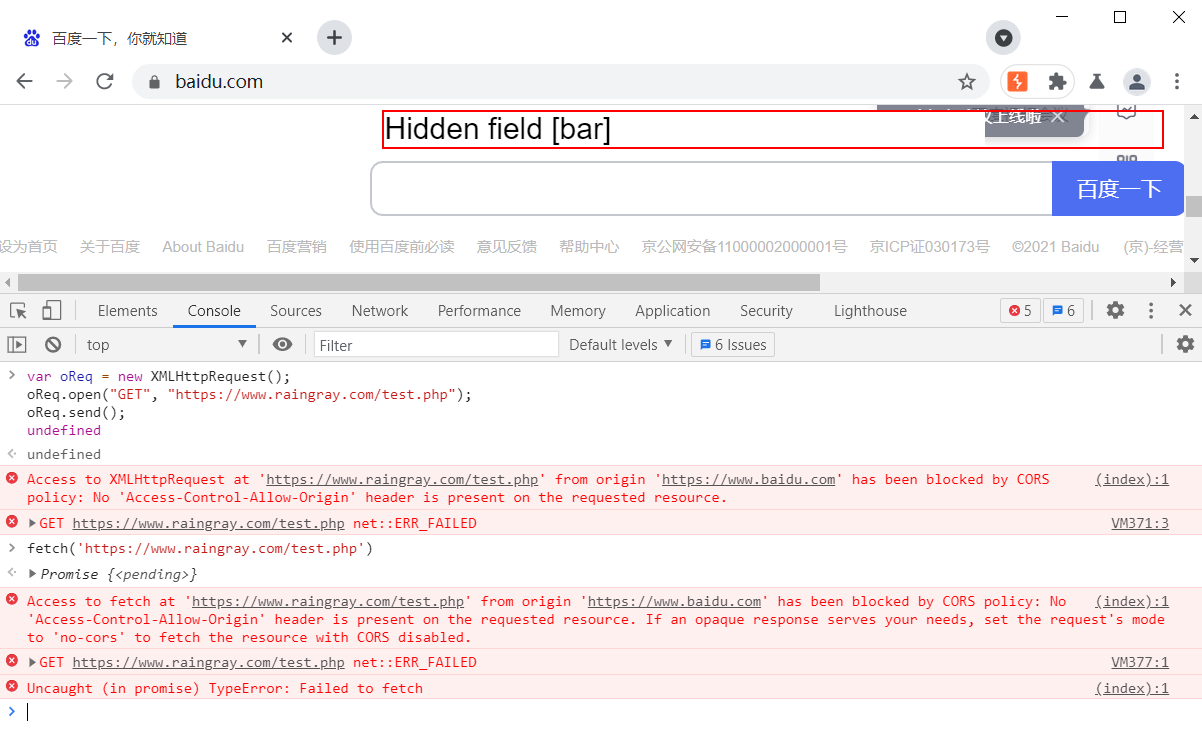Screen dimensions: 1202x729
Task: Click the 6 Issues button
Action: click(733, 345)
